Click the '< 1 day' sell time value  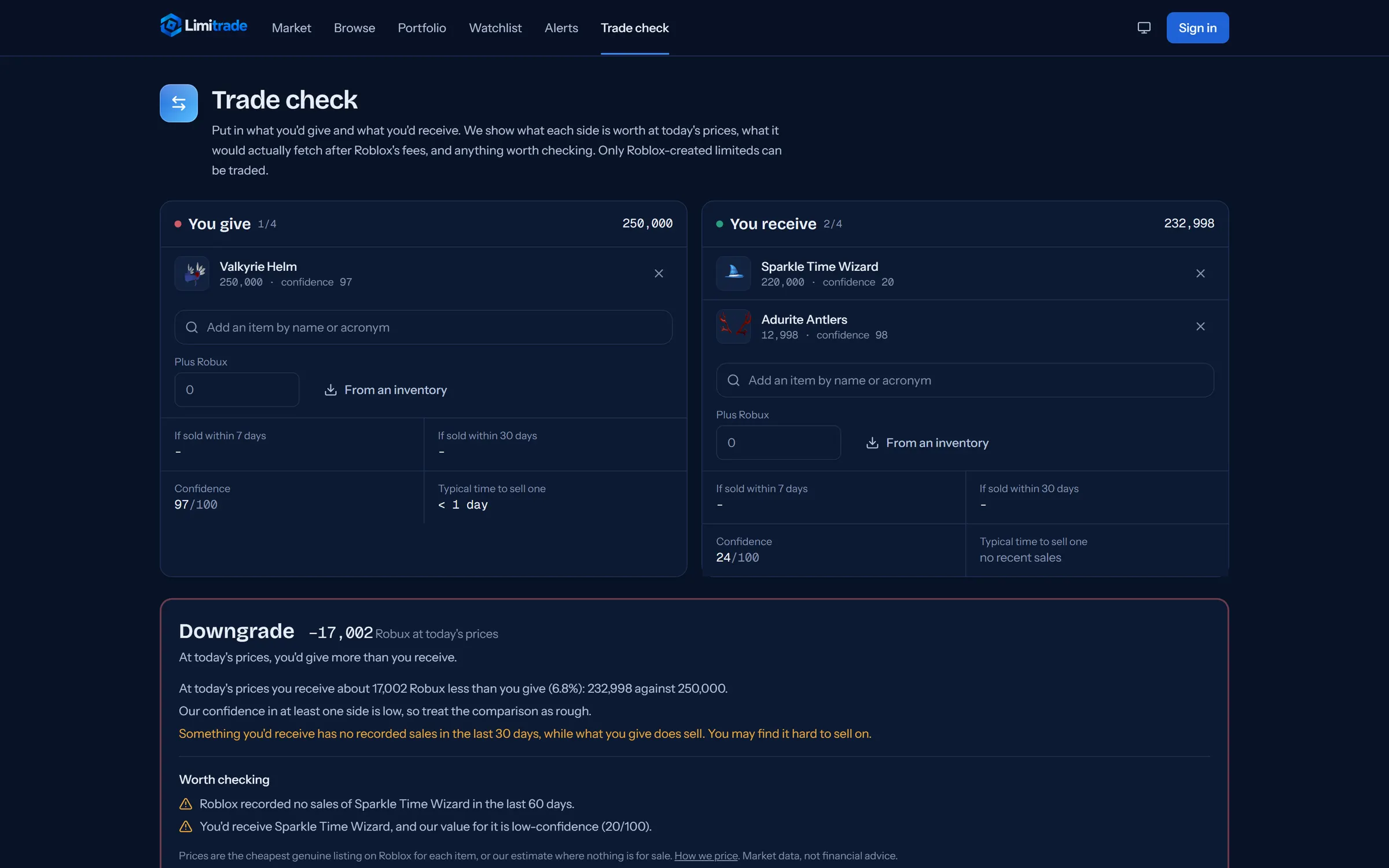click(463, 505)
